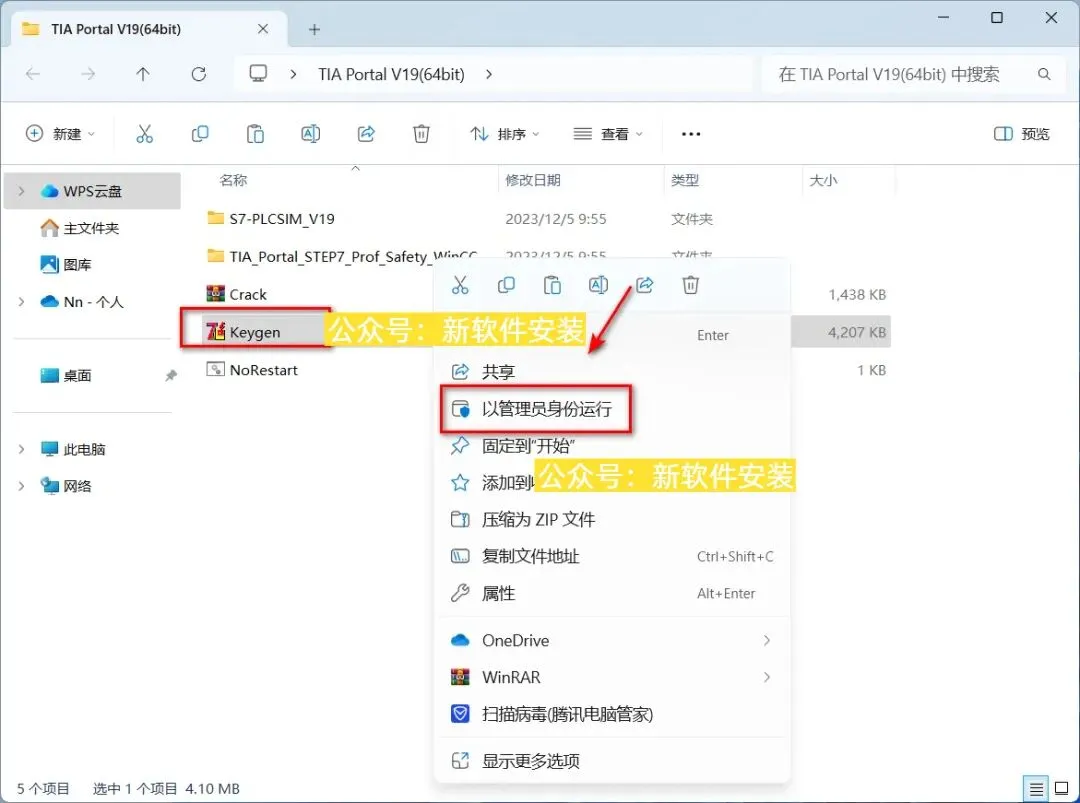This screenshot has height=803, width=1080.
Task: Toggle the Preview pane button
Action: (1021, 134)
